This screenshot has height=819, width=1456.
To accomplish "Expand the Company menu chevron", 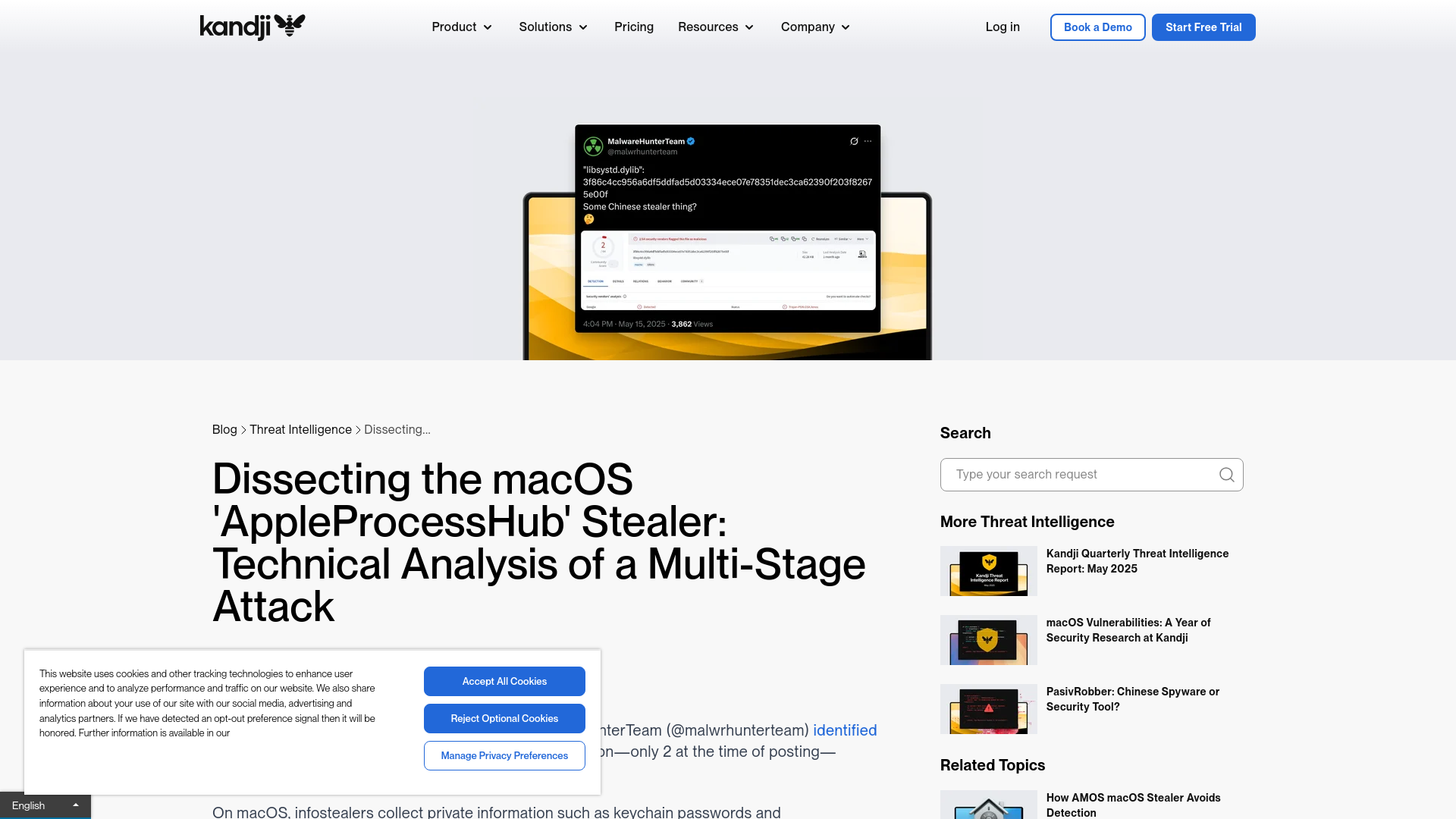I will point(846,27).
